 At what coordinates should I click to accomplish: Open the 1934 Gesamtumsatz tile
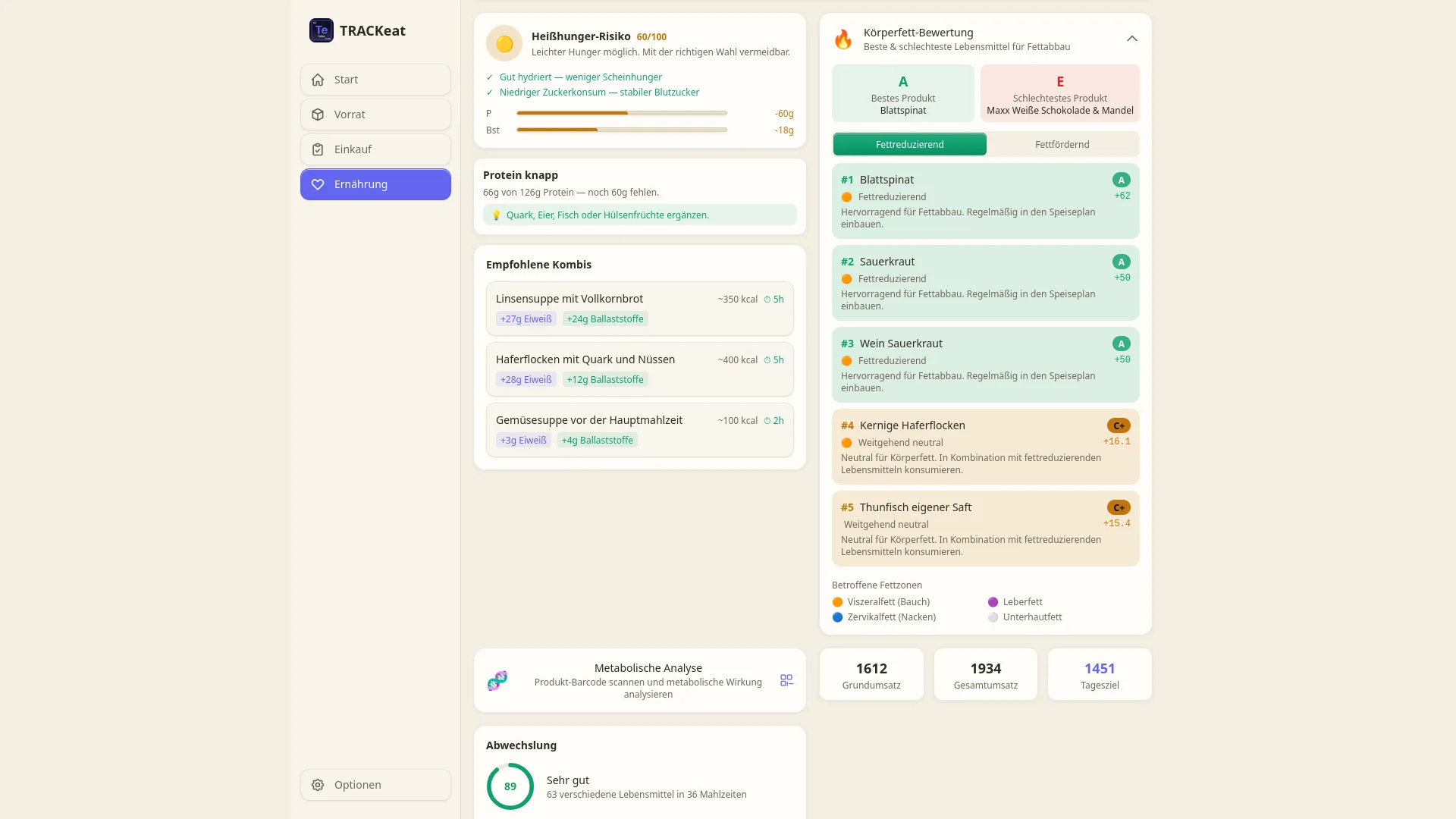coord(986,674)
